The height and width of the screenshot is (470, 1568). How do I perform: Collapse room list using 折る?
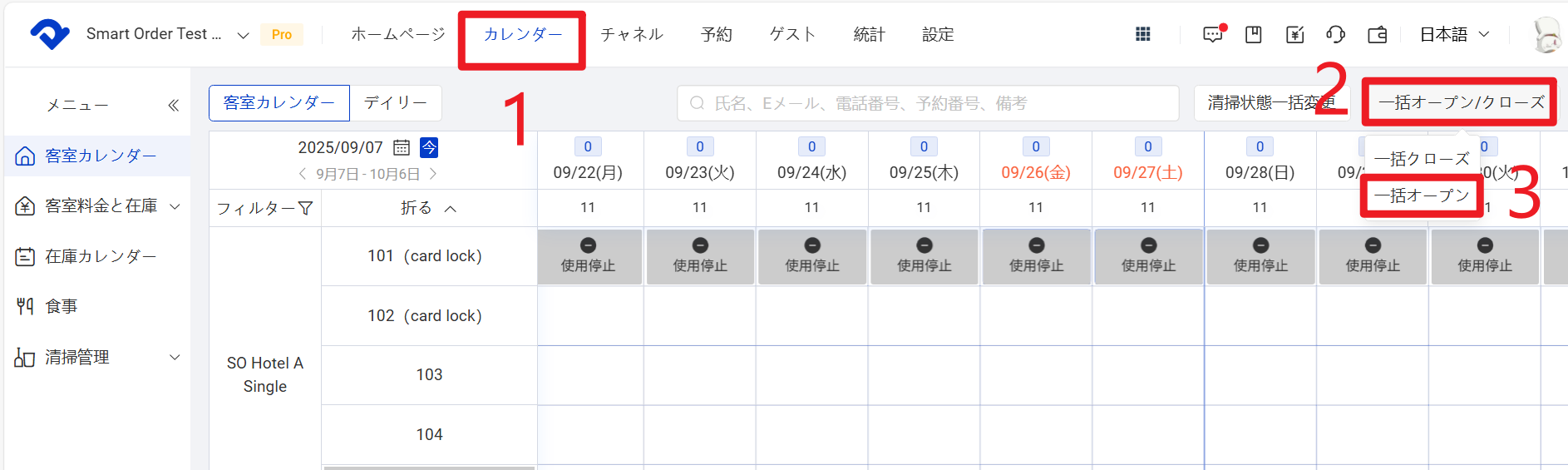tap(428, 208)
